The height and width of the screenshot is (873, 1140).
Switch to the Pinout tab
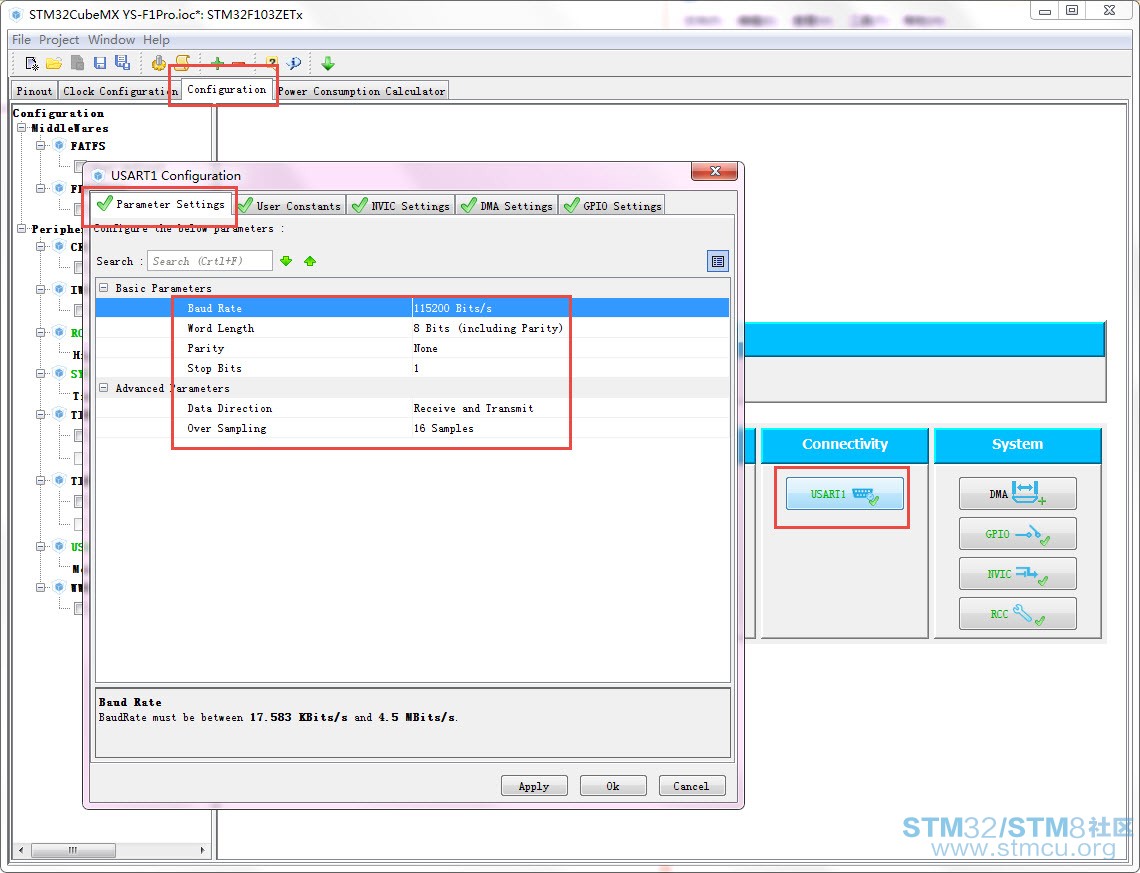tap(34, 91)
